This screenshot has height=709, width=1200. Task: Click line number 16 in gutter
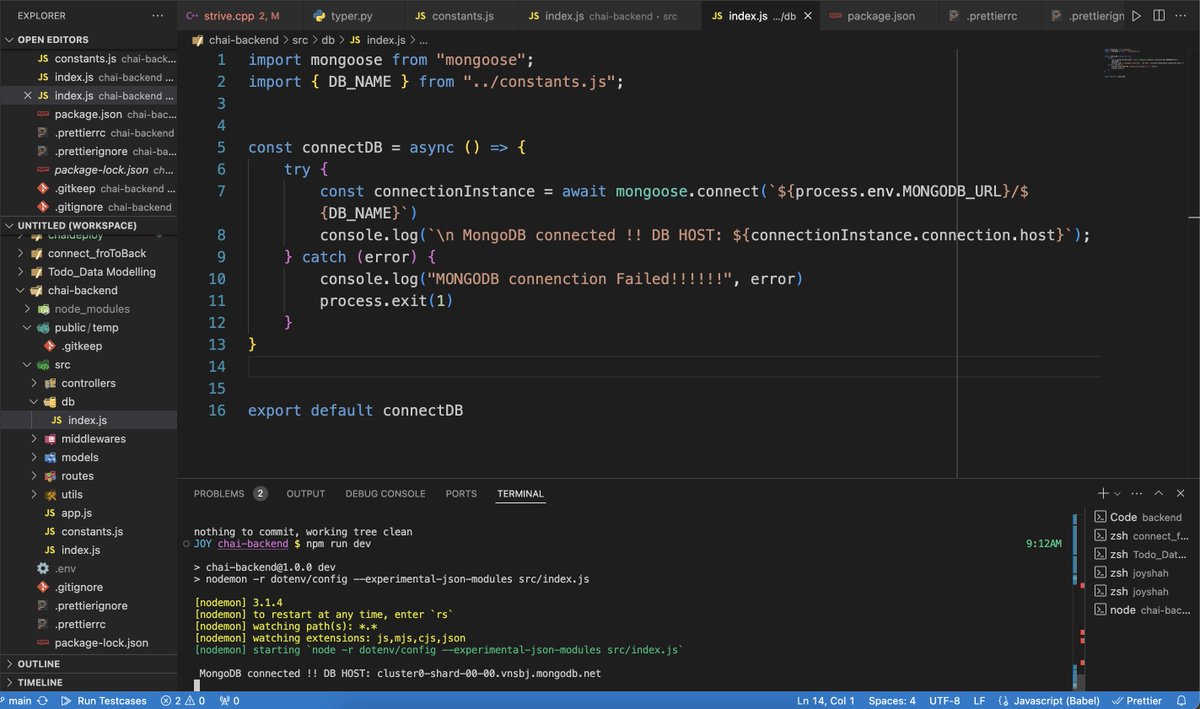[x=216, y=410]
